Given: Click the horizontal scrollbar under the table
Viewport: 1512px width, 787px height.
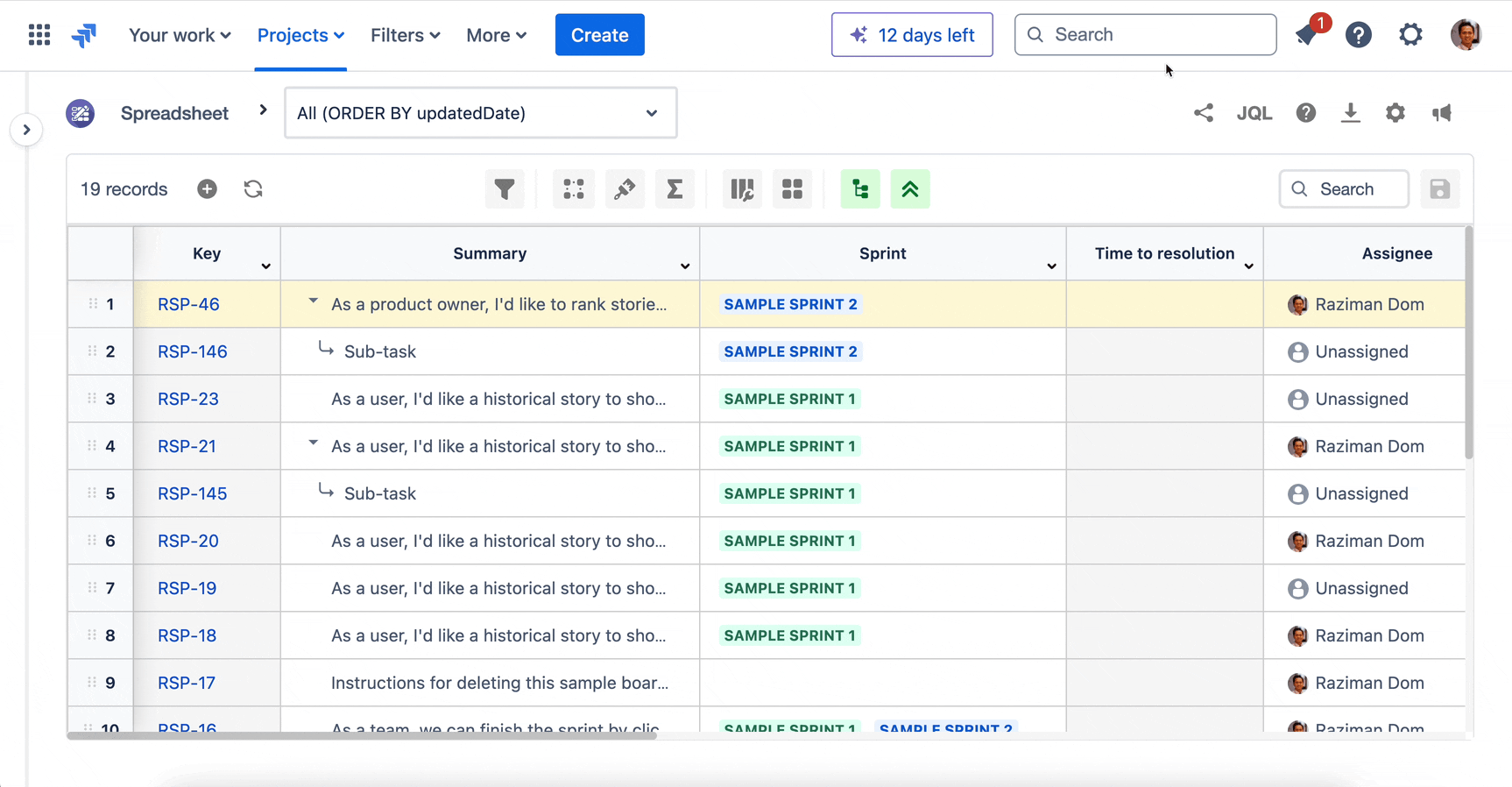Looking at the screenshot, I should (362, 736).
